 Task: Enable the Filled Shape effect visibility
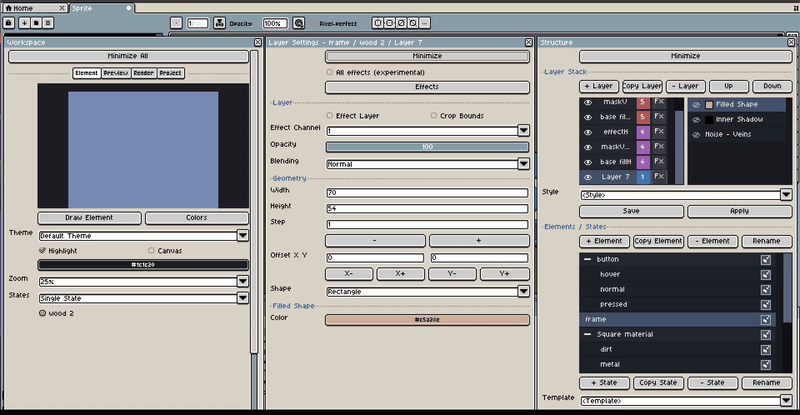click(696, 105)
